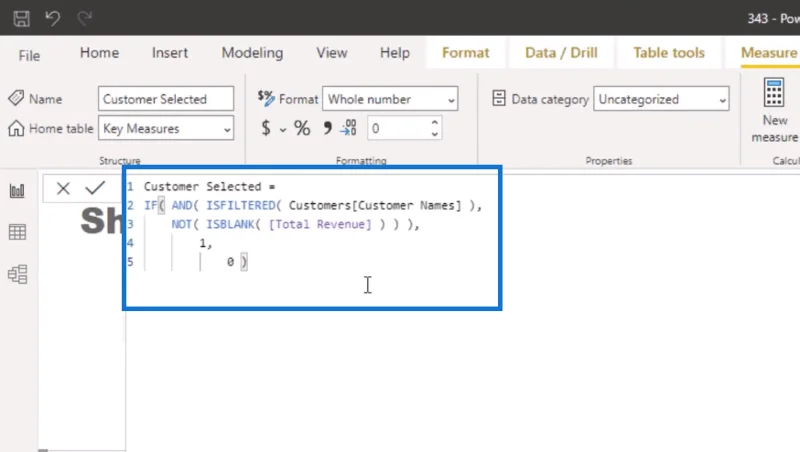Viewport: 800px width, 452px height.
Task: Click the New measure calculator icon
Action: tap(773, 92)
